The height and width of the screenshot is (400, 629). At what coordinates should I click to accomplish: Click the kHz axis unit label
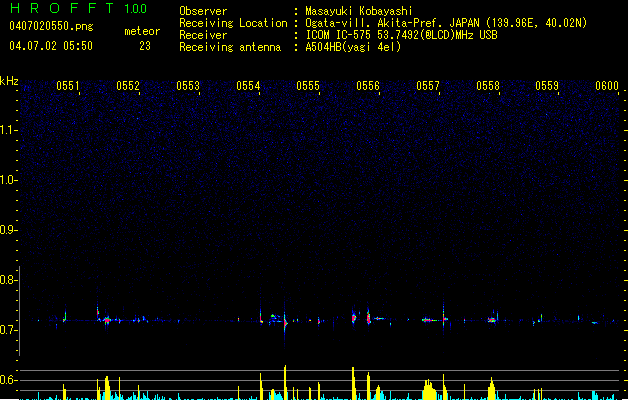(9, 81)
